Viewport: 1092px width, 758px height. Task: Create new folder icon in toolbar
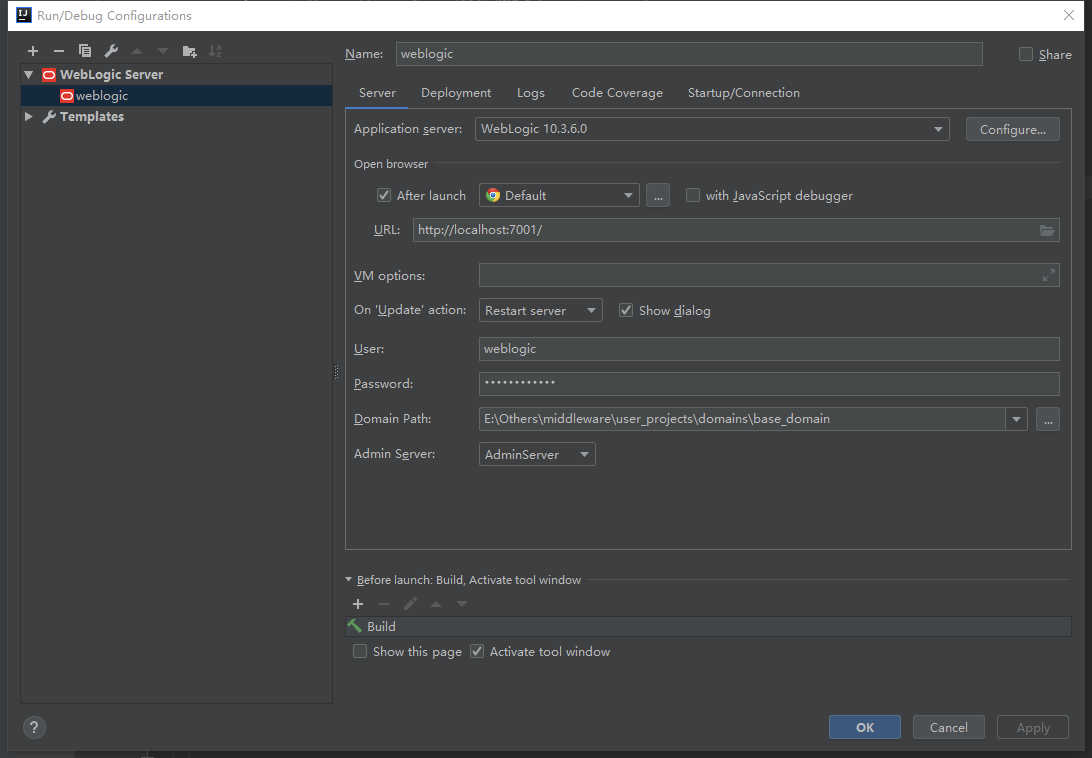tap(189, 51)
